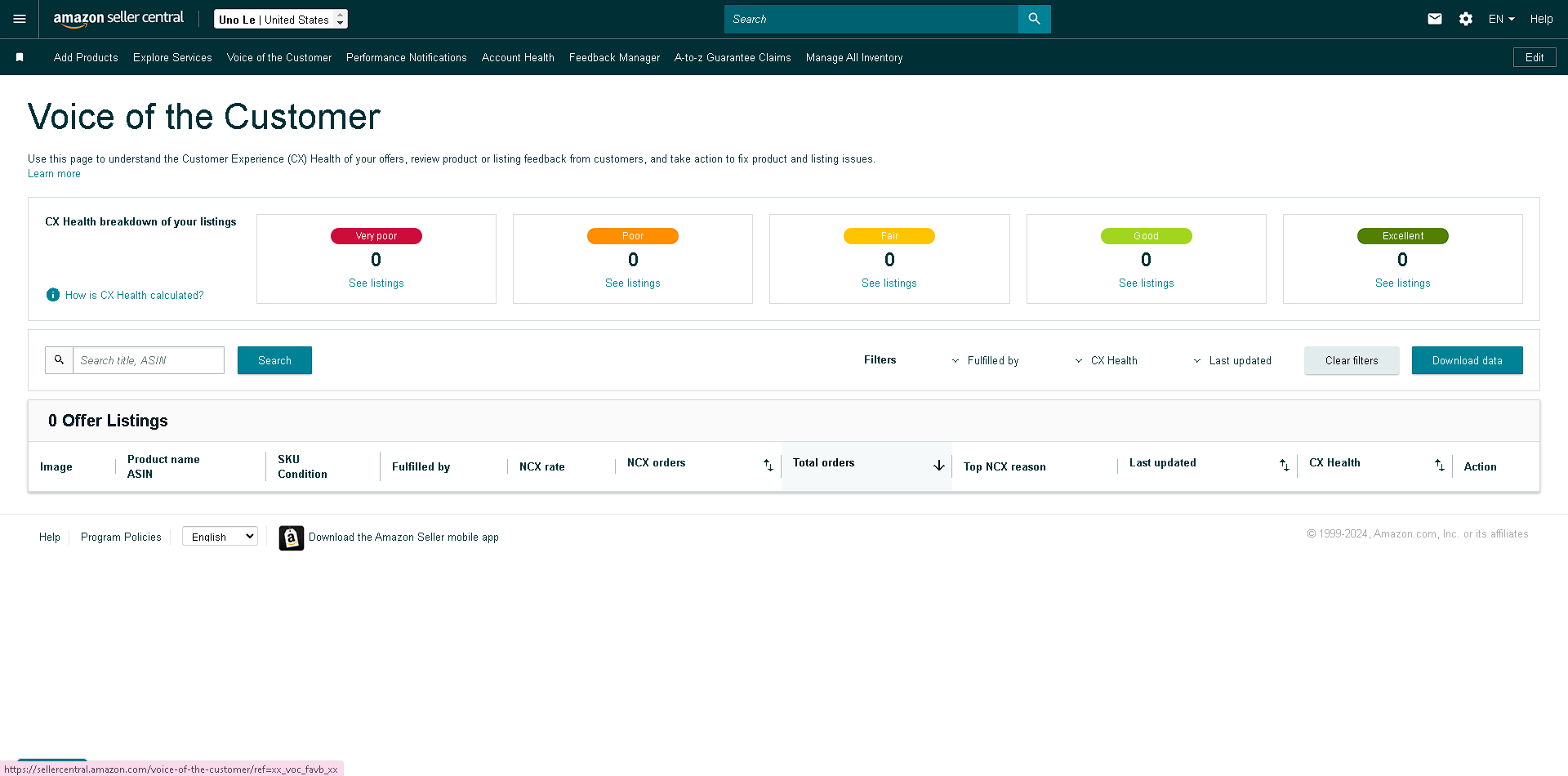Open A-to-z Guarantee Claims menu item
Screen dimensions: 1568x776
[x=733, y=58]
